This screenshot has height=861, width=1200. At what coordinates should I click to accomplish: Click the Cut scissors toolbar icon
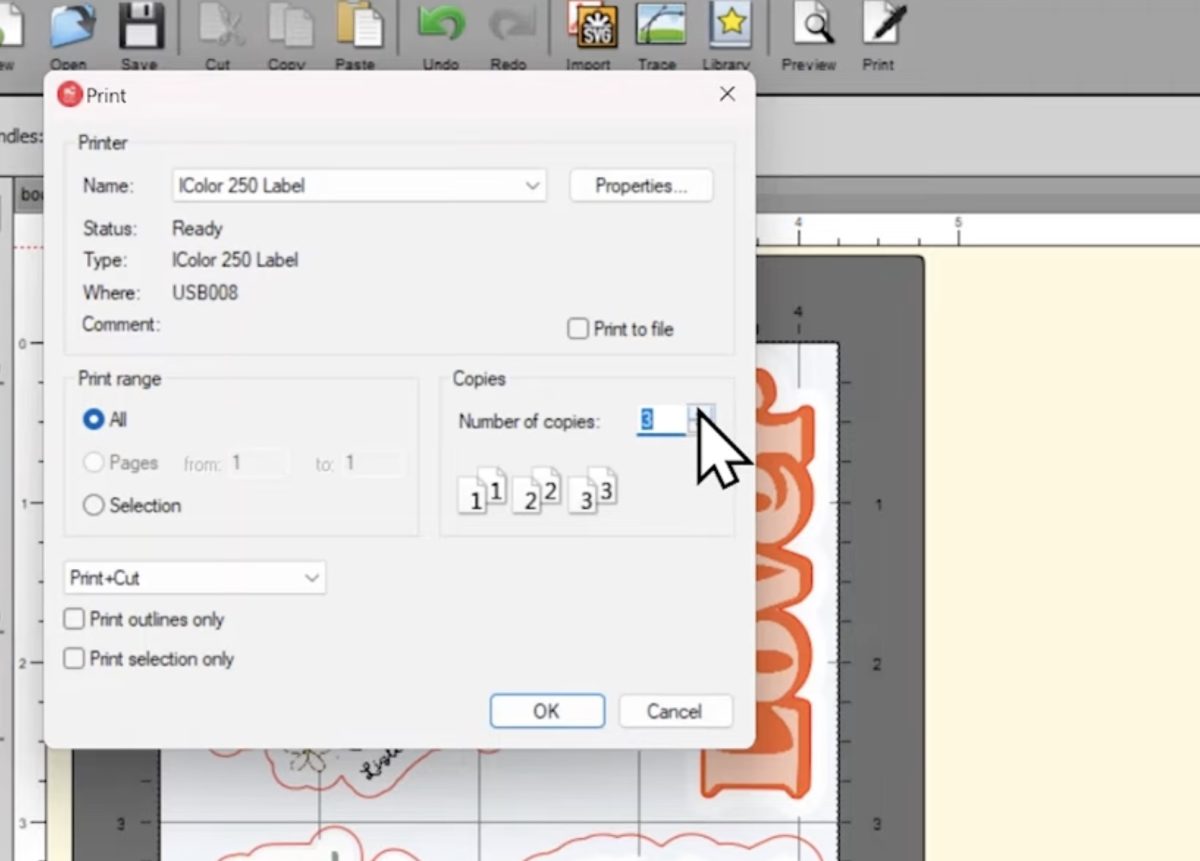220,27
